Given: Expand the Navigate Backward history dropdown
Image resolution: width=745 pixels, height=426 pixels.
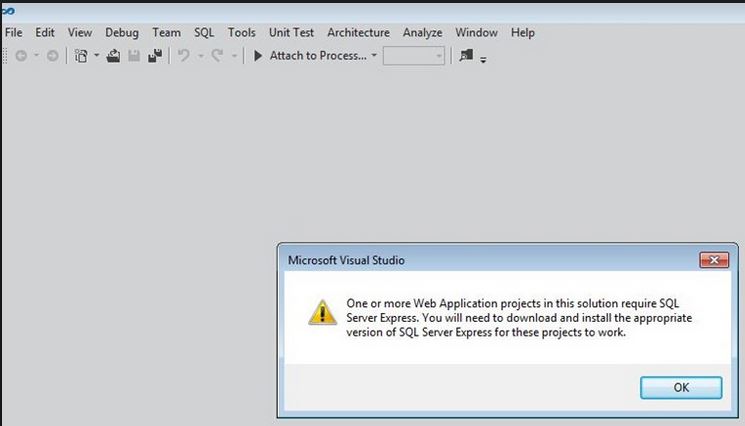Looking at the screenshot, I should coord(36,56).
